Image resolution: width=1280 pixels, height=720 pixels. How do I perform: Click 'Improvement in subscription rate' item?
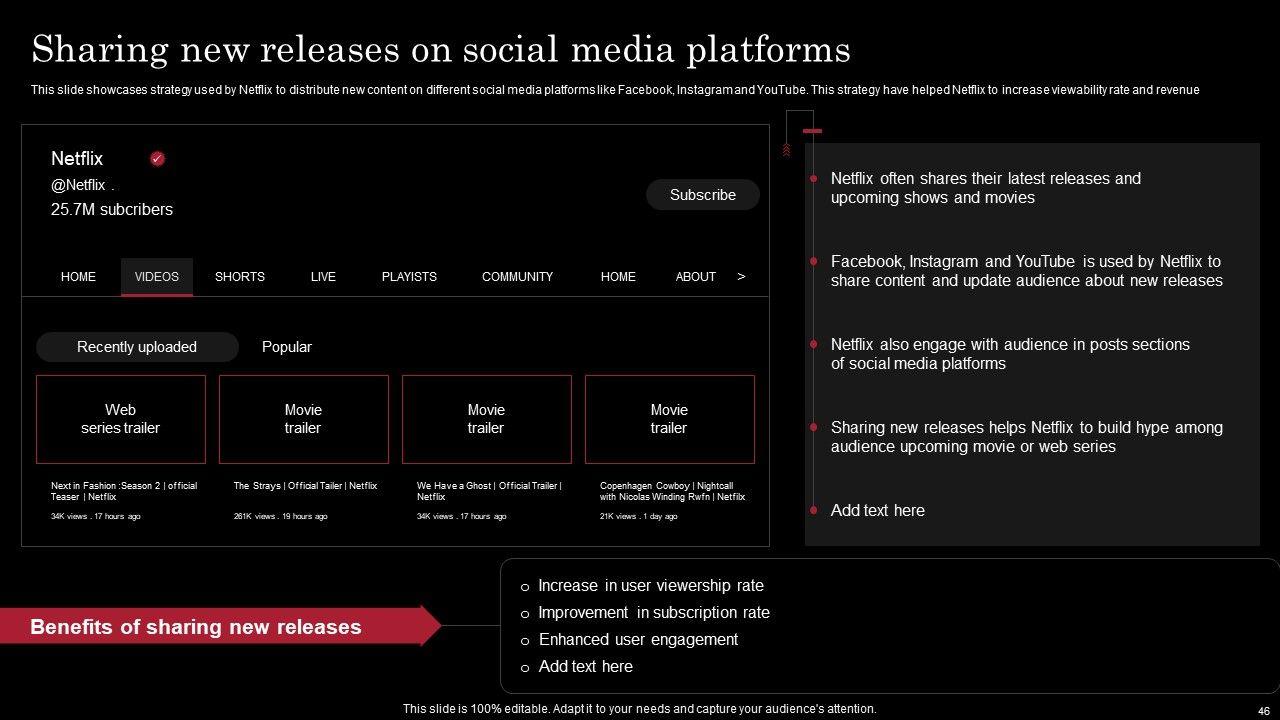tap(654, 613)
